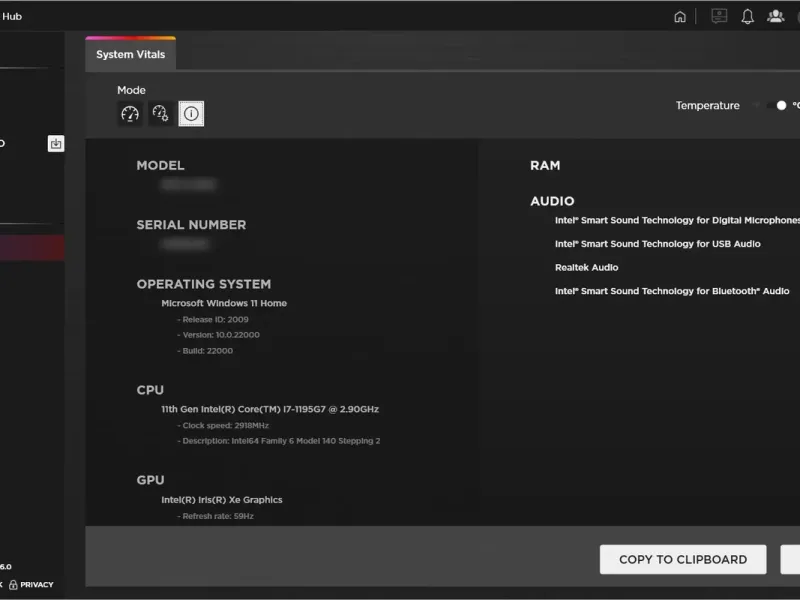The width and height of the screenshot is (800, 600).
Task: Click the Realtek Audio entry
Action: 587,267
